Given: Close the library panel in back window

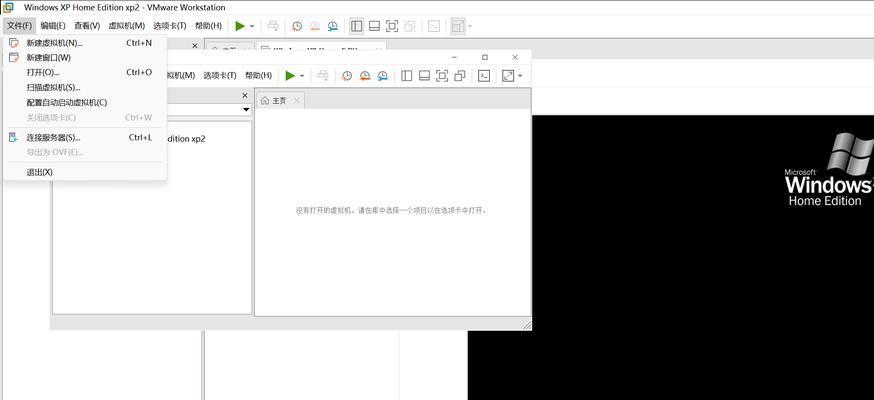Looking at the screenshot, I should point(195,46).
